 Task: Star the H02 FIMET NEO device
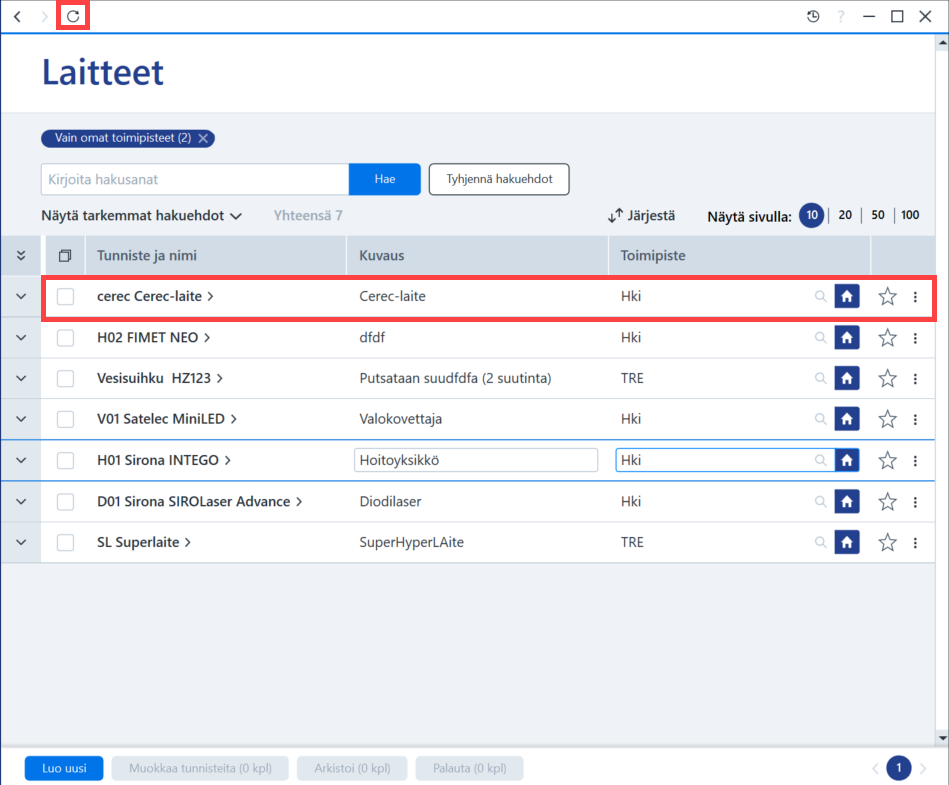click(x=887, y=338)
